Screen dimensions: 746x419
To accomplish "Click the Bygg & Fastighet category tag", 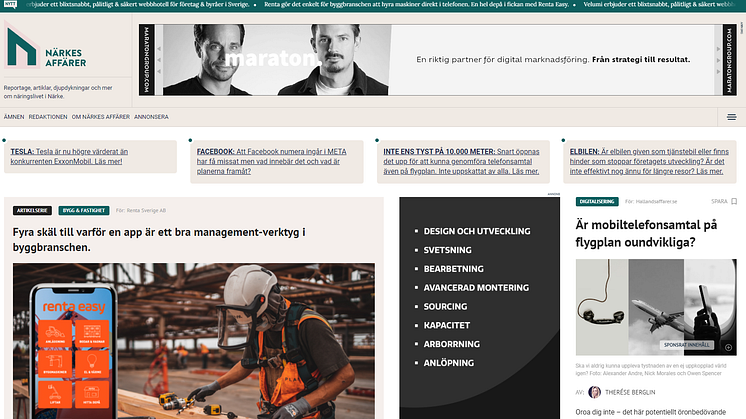I will click(x=84, y=211).
